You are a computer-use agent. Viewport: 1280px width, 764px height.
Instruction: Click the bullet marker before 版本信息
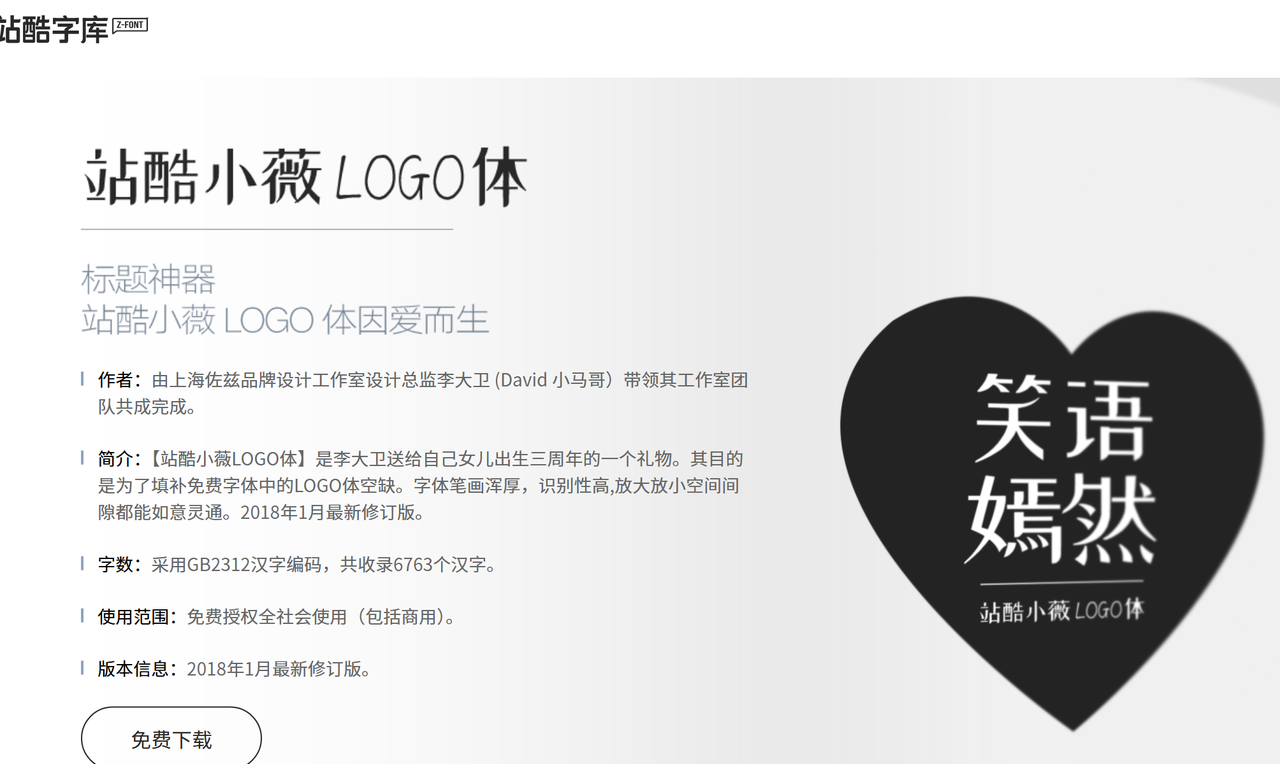pyautogui.click(x=82, y=667)
